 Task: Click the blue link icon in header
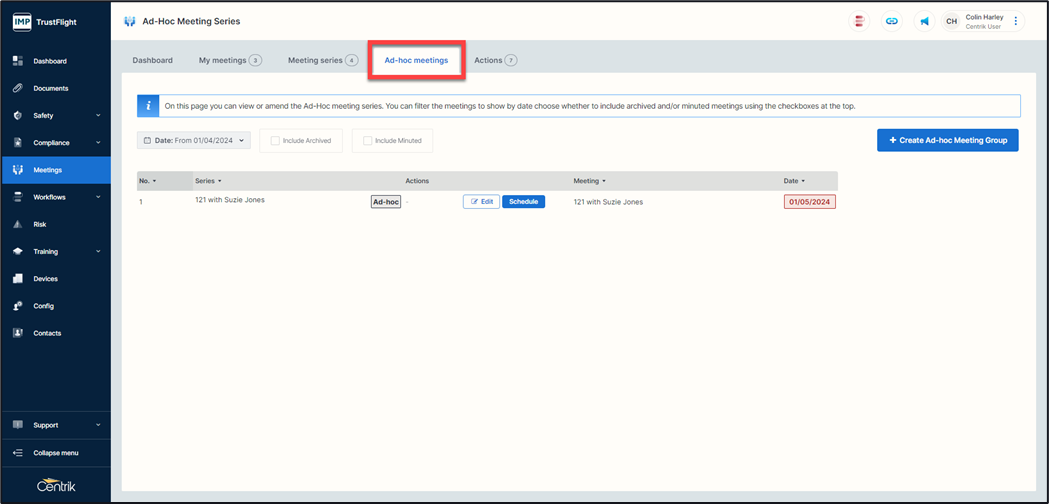tap(891, 21)
